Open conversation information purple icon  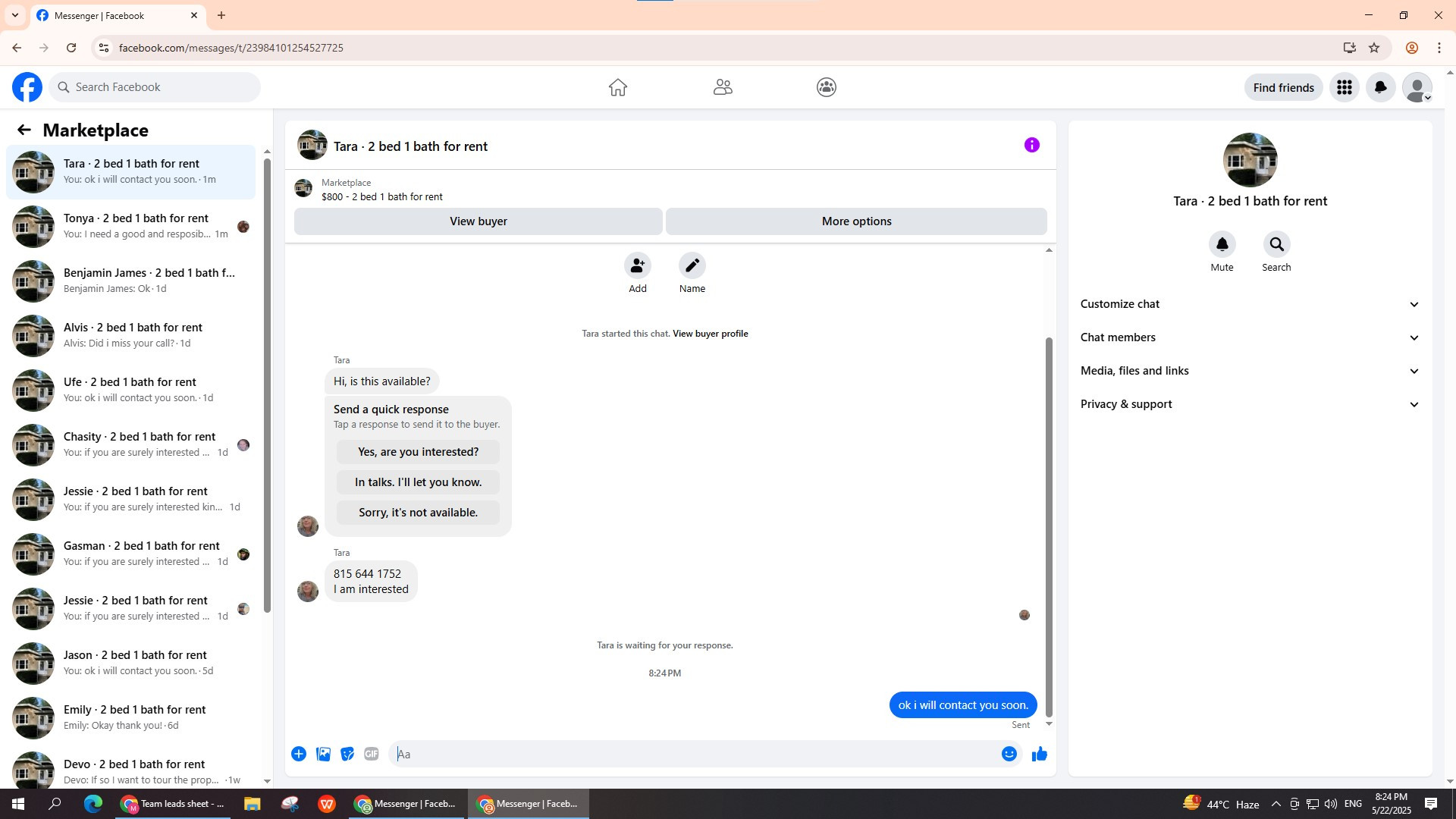(x=1032, y=145)
